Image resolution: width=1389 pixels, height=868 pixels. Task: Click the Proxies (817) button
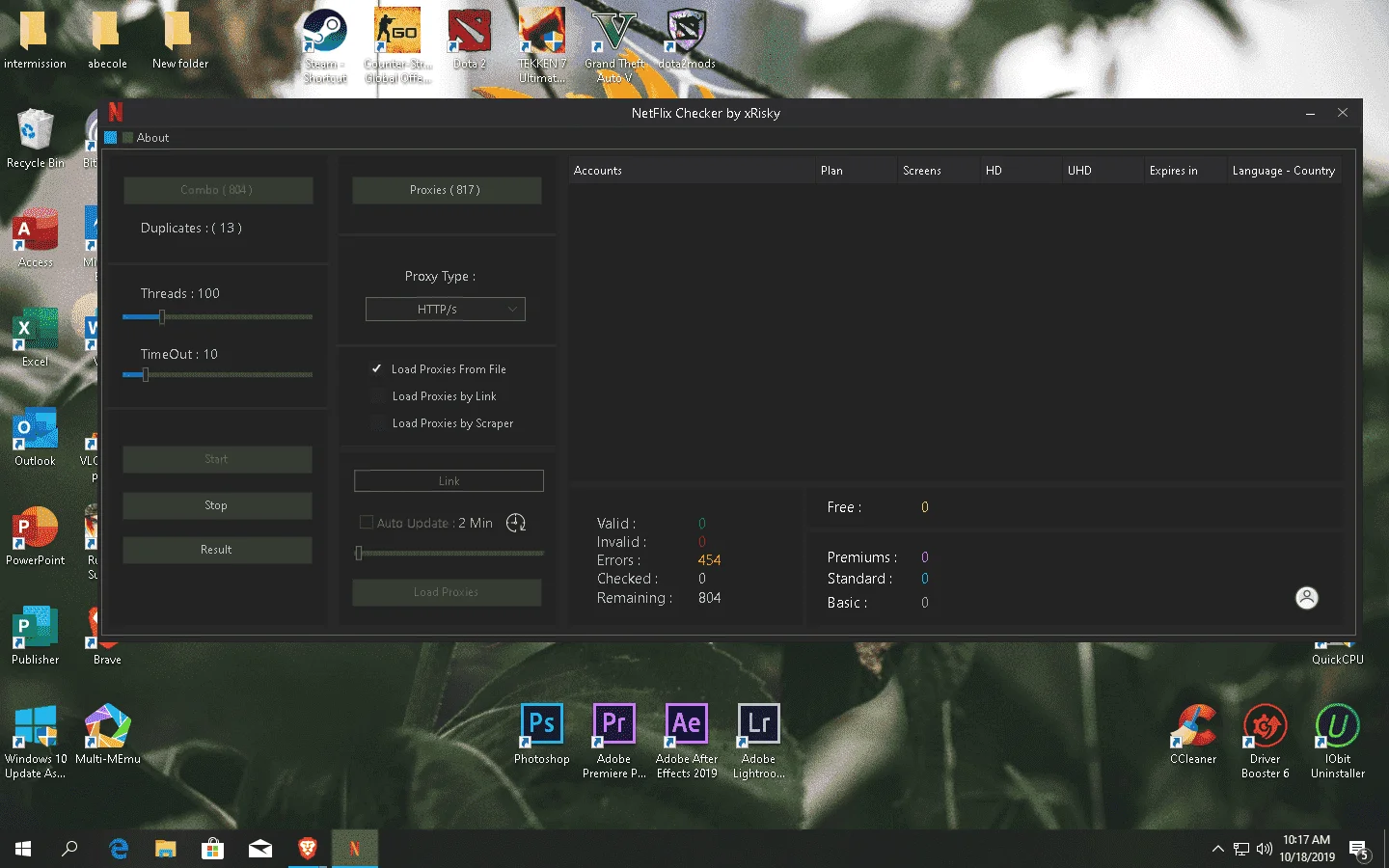tap(447, 190)
